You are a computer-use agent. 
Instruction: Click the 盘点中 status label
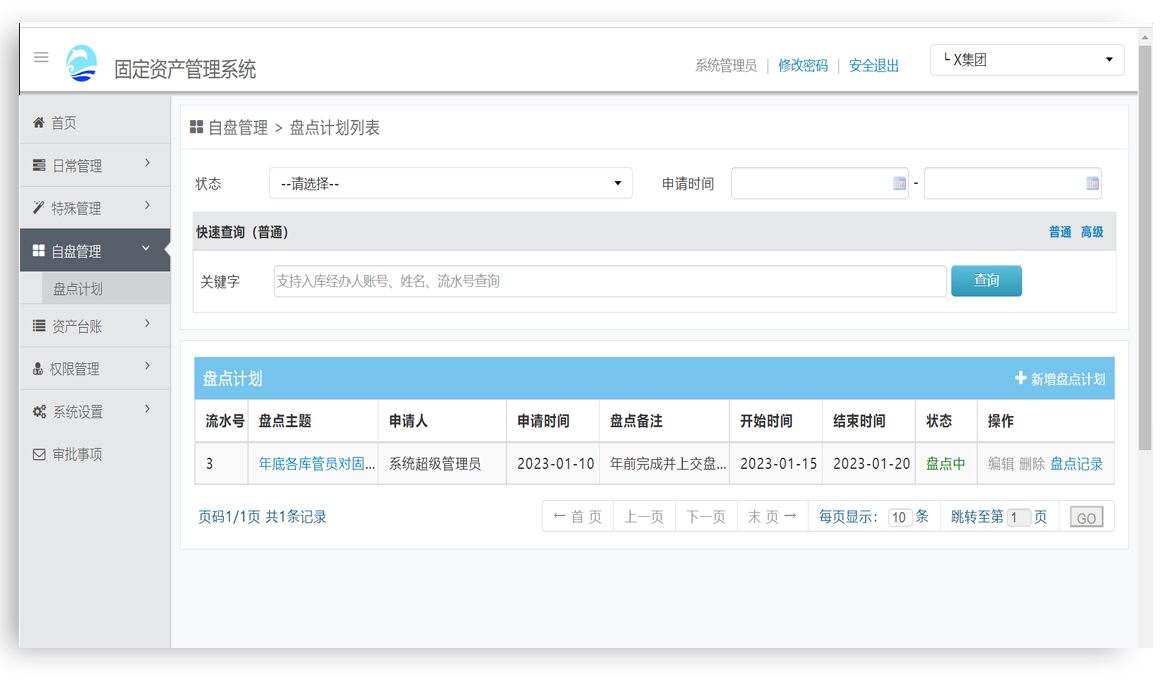click(944, 464)
